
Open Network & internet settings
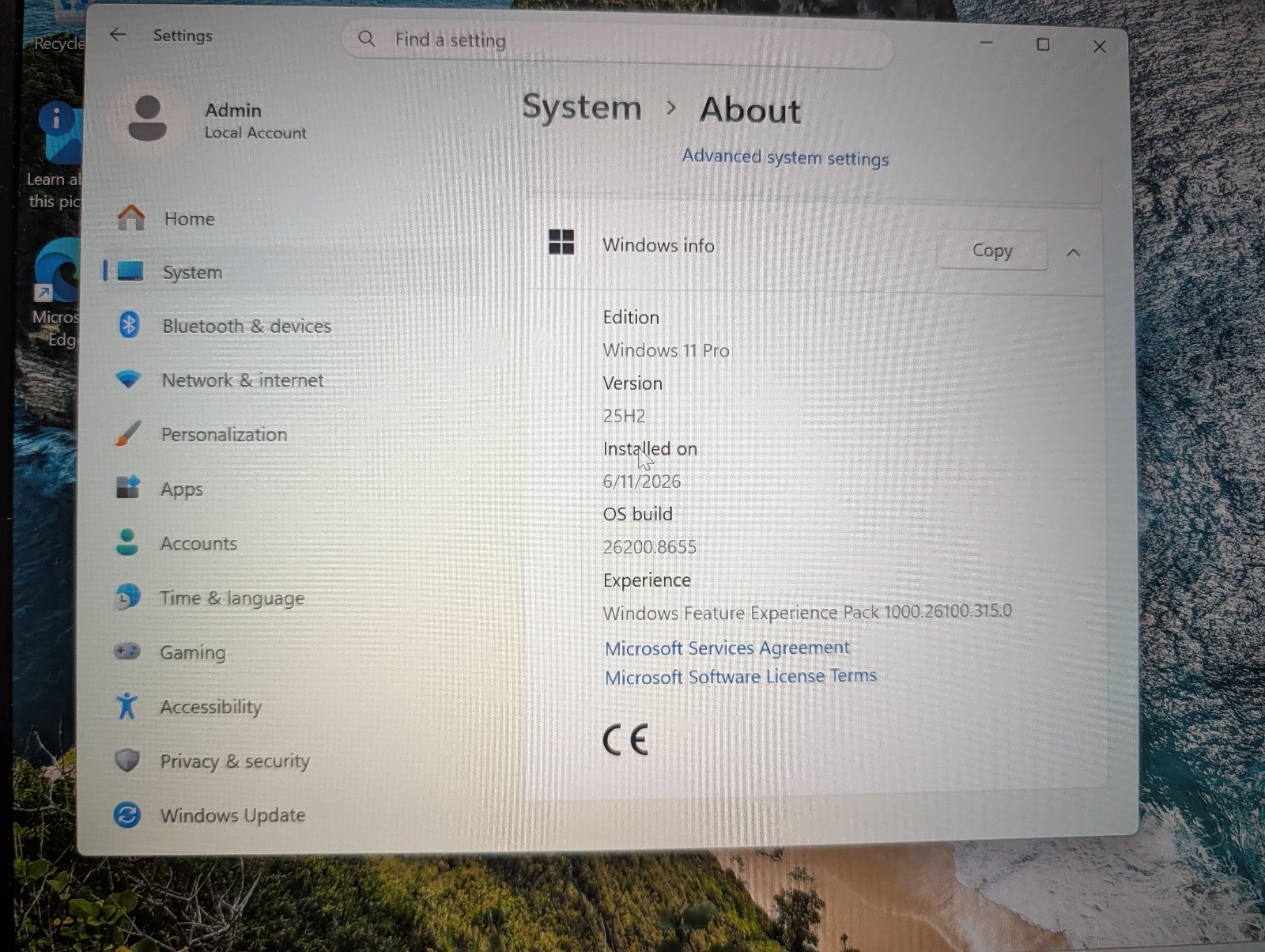coord(243,380)
